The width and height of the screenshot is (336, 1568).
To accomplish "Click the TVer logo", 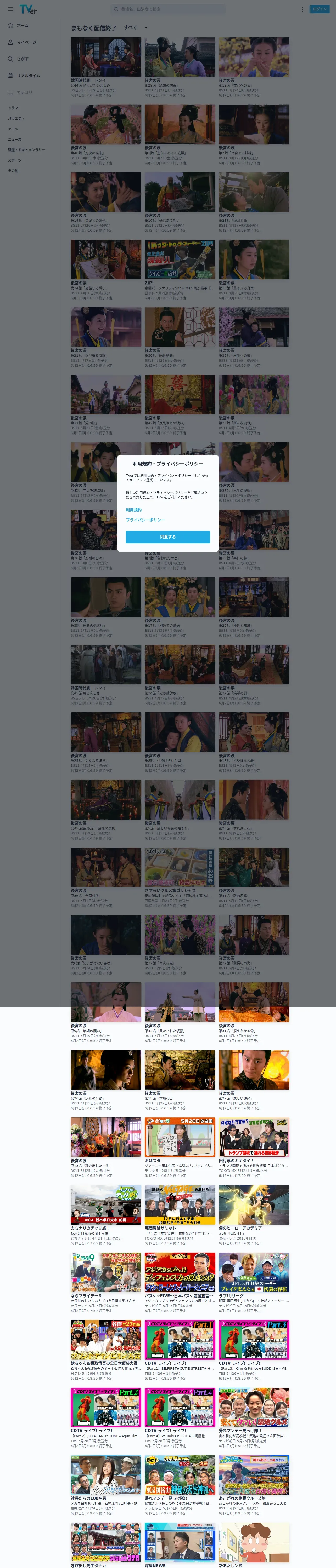I will coord(28,9).
